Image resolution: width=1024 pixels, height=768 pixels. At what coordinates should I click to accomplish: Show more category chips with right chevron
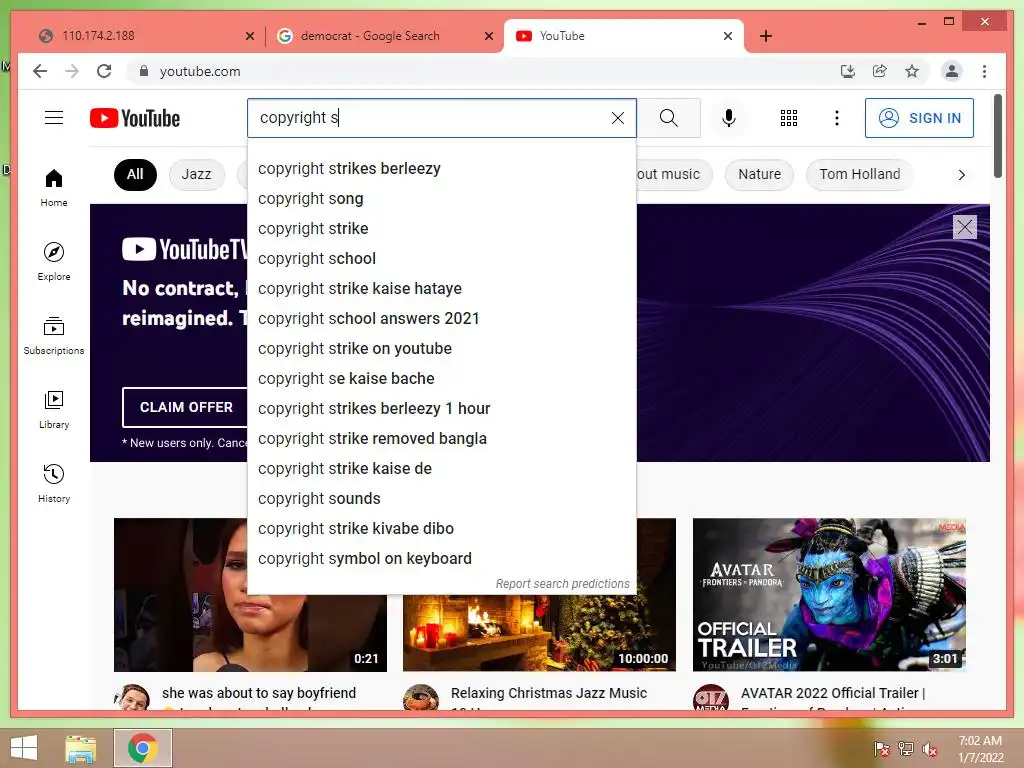961,174
